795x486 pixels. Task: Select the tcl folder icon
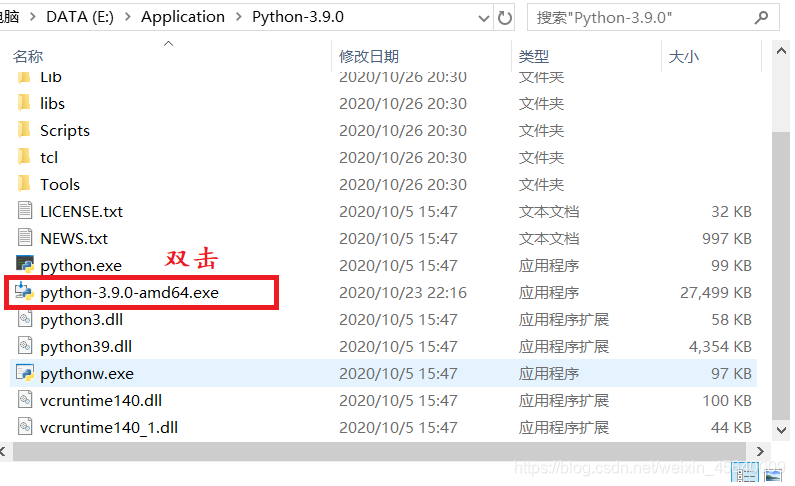point(24,157)
